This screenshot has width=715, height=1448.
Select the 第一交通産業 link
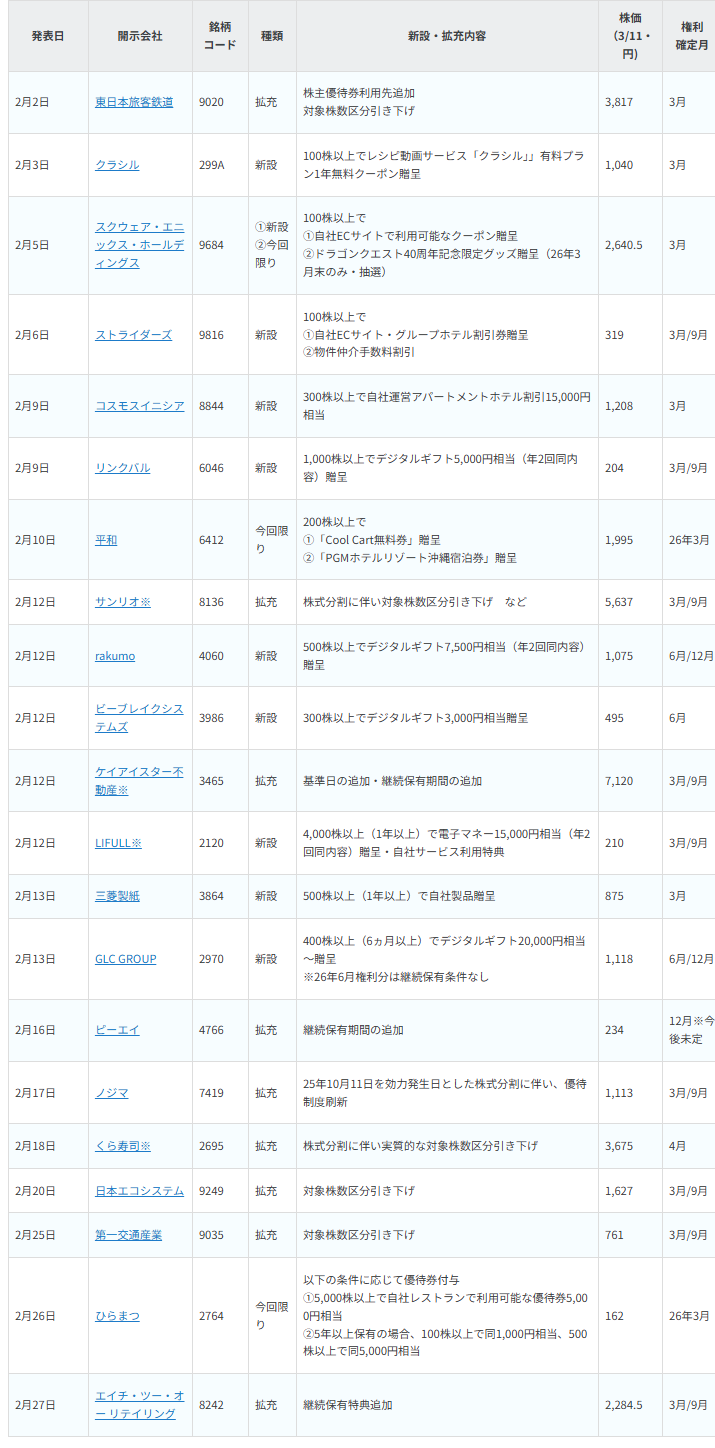pos(128,1235)
